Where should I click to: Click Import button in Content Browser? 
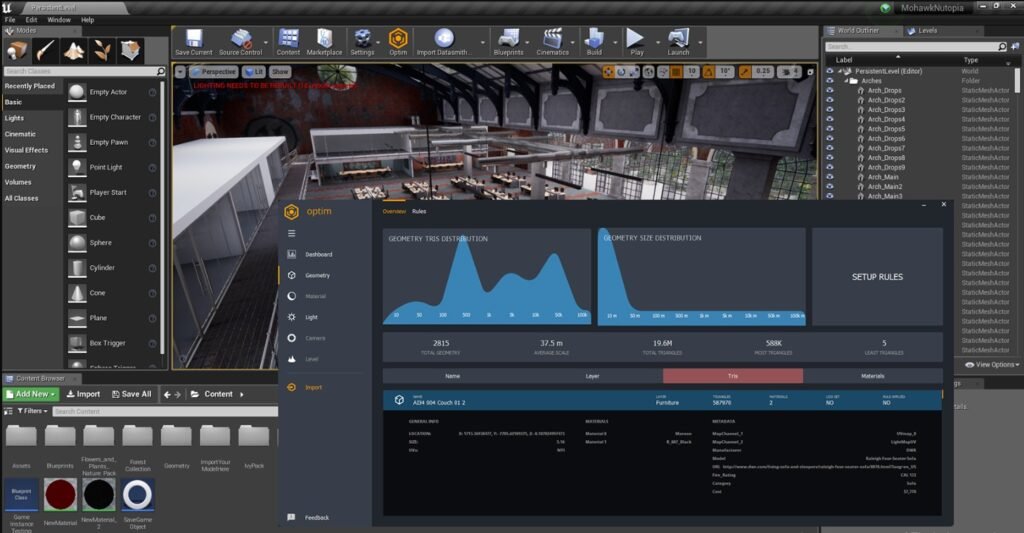tap(84, 394)
